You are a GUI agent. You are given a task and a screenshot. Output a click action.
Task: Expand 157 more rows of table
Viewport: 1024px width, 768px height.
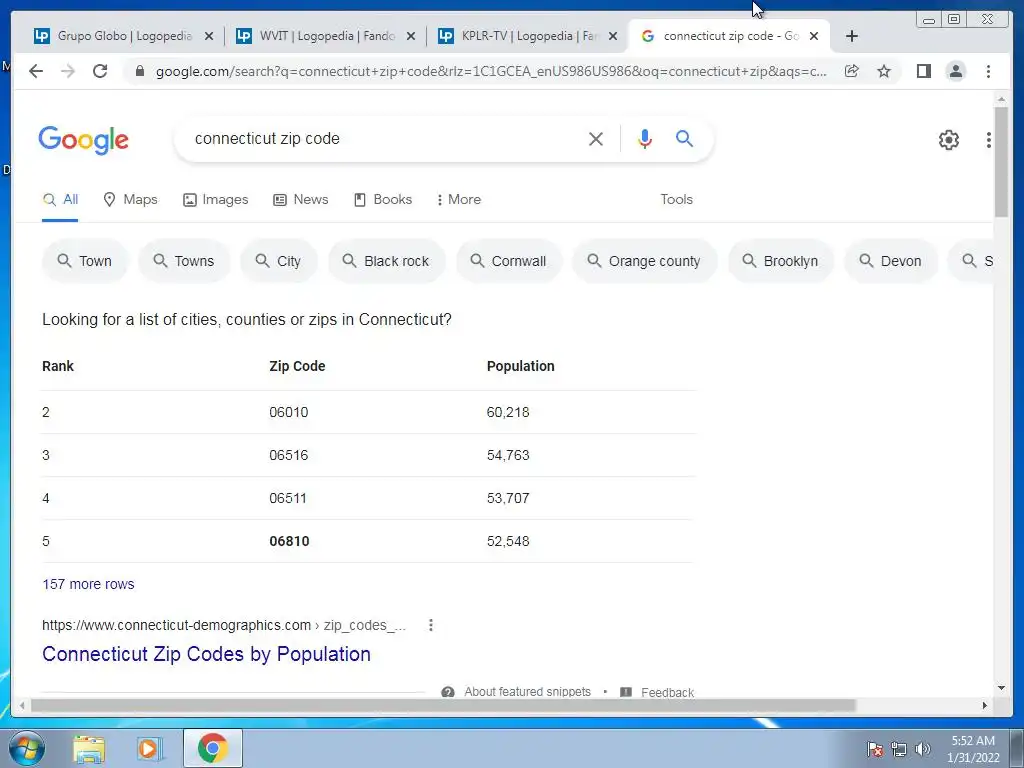point(88,584)
